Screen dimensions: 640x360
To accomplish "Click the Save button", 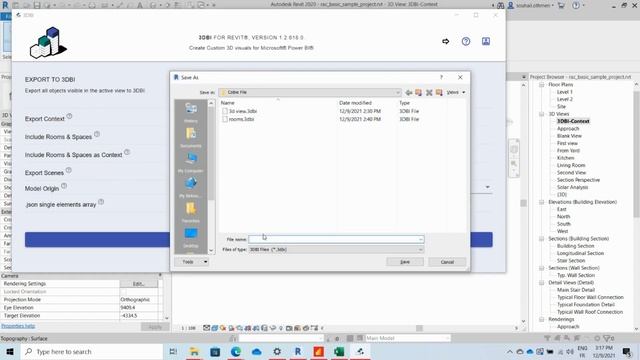I will pos(405,262).
